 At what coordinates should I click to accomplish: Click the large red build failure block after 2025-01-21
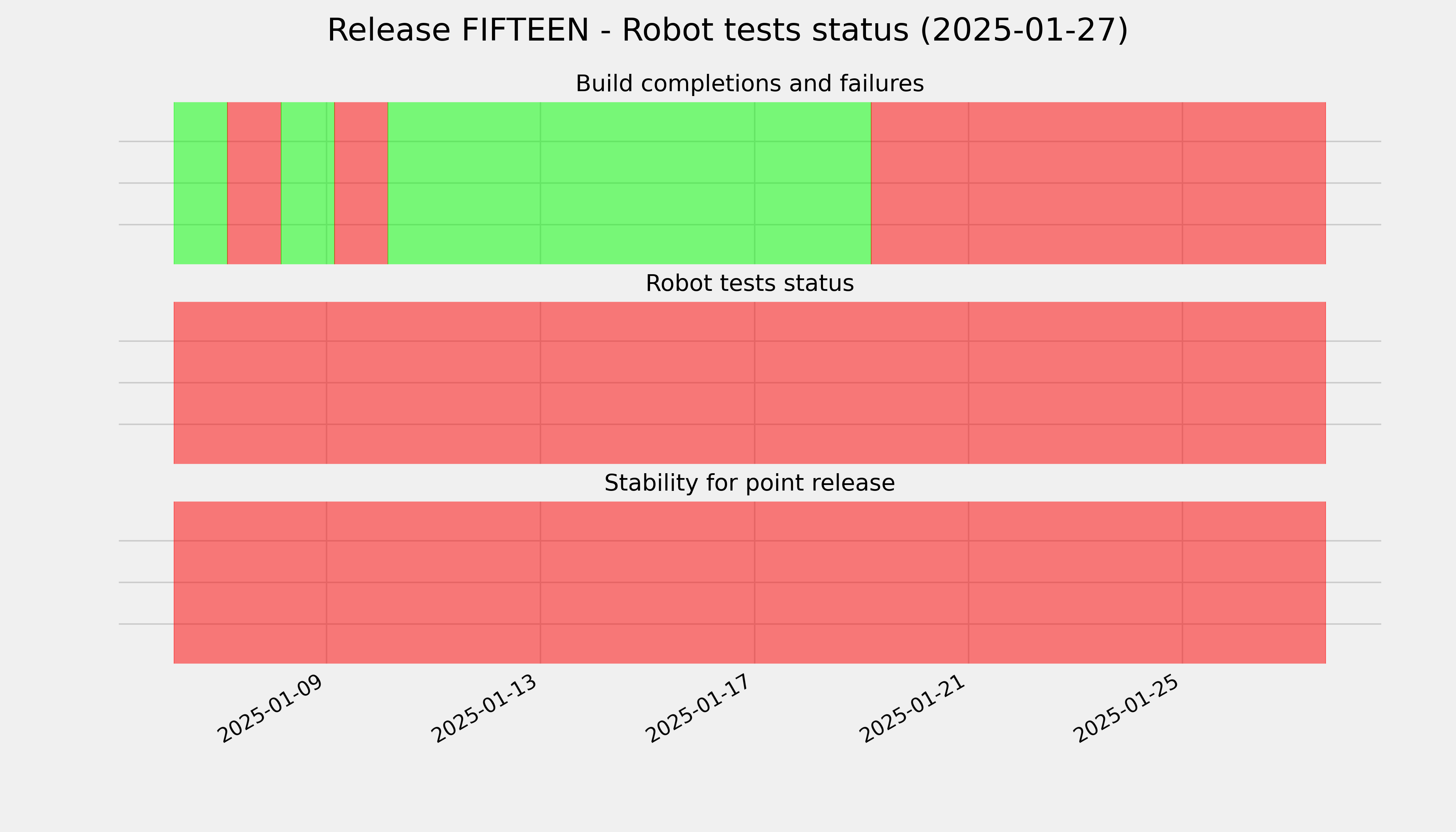click(x=1098, y=183)
